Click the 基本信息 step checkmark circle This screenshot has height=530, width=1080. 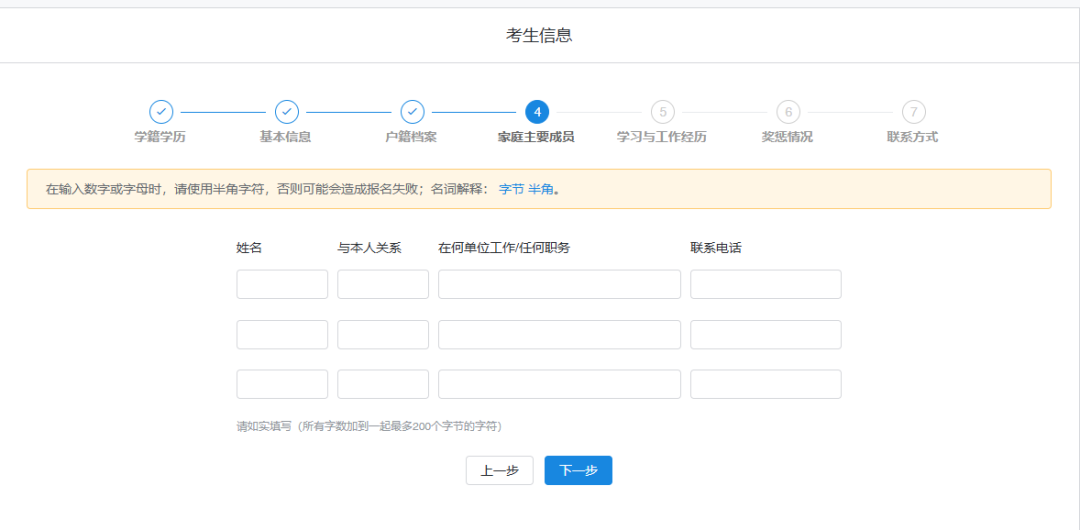tap(287, 112)
